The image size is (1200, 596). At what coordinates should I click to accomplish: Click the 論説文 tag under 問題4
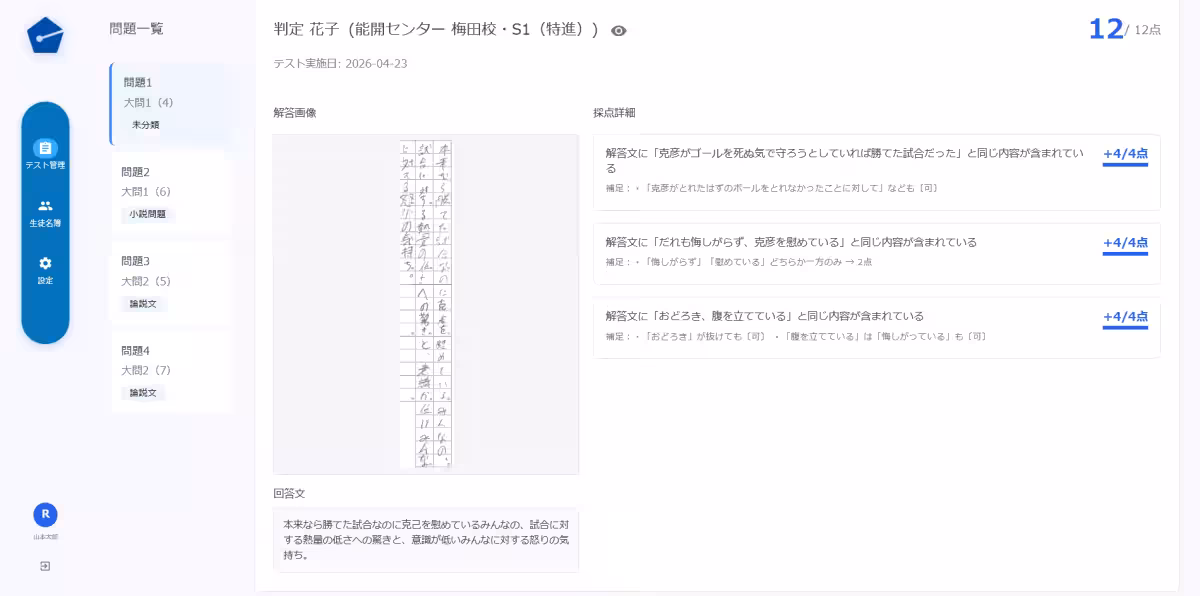point(143,393)
